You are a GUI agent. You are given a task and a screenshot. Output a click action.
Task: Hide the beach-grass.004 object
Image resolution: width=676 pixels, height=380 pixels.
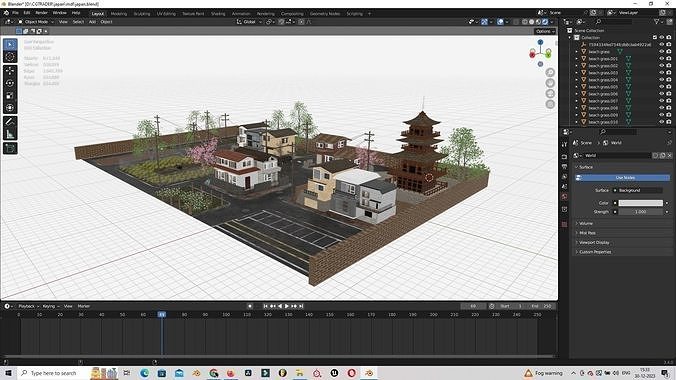(x=662, y=80)
